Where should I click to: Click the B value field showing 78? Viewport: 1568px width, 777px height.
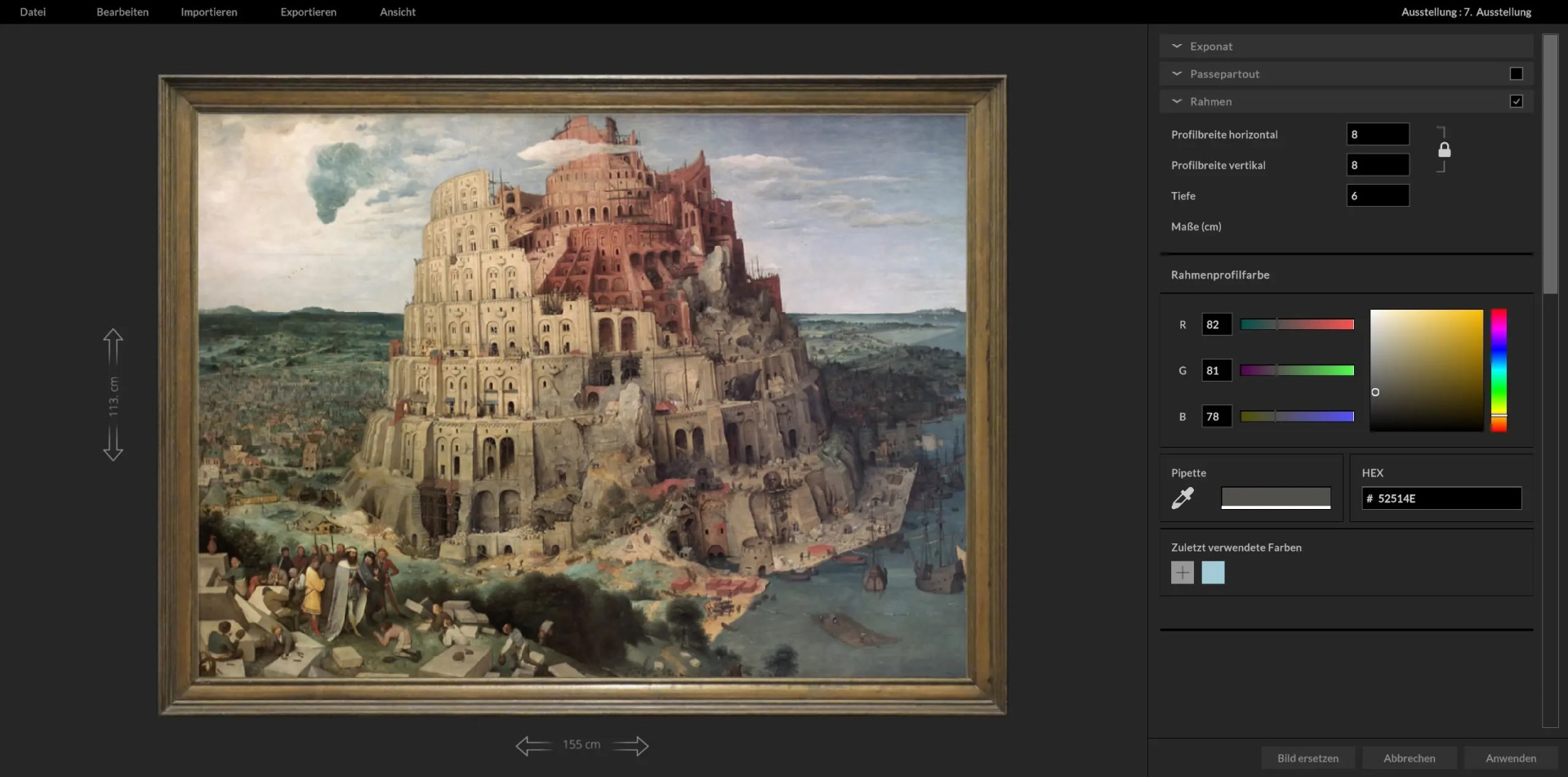(1217, 417)
